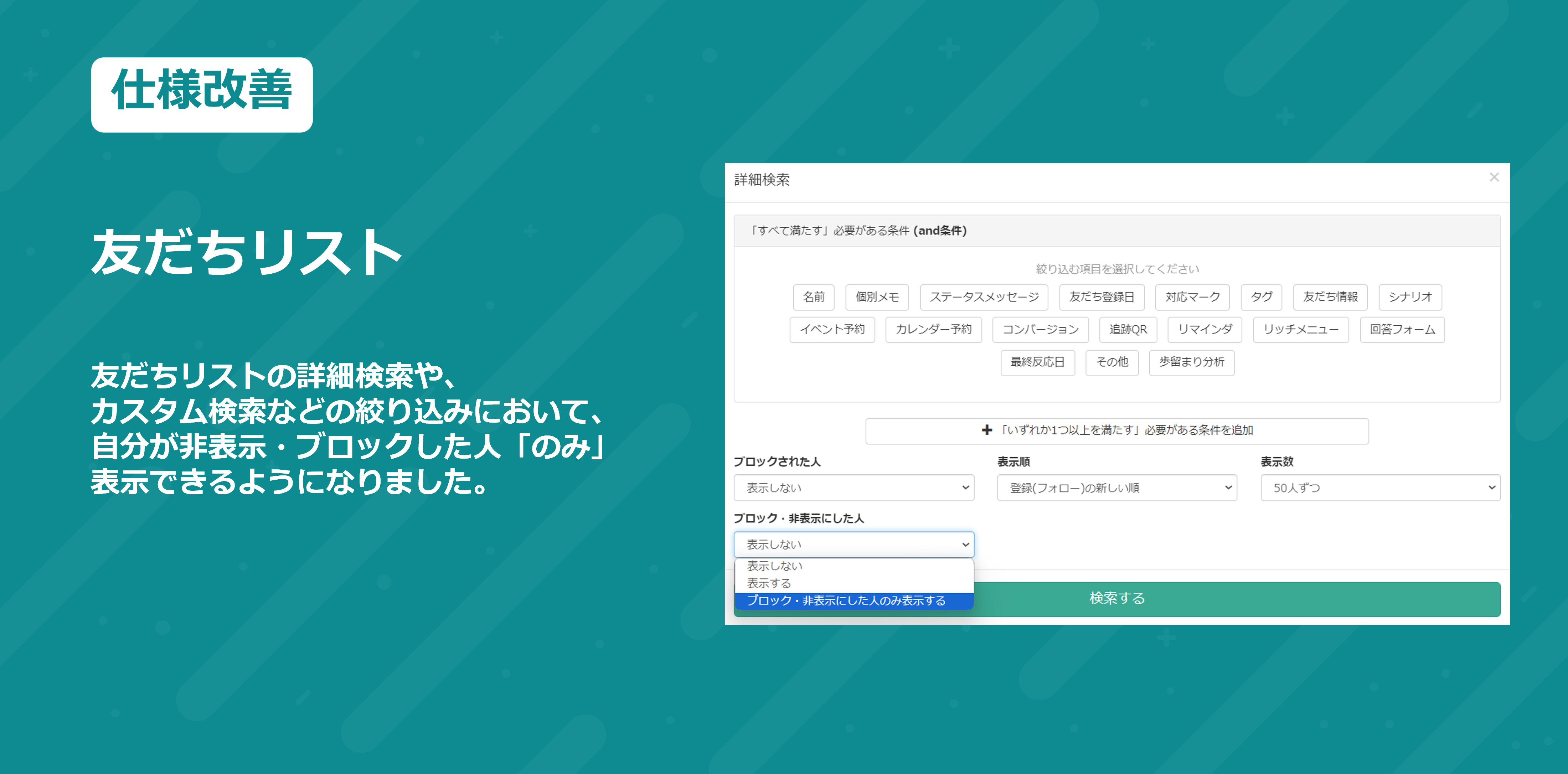
Task: Select 表示しない in the open list
Action: click(x=853, y=566)
